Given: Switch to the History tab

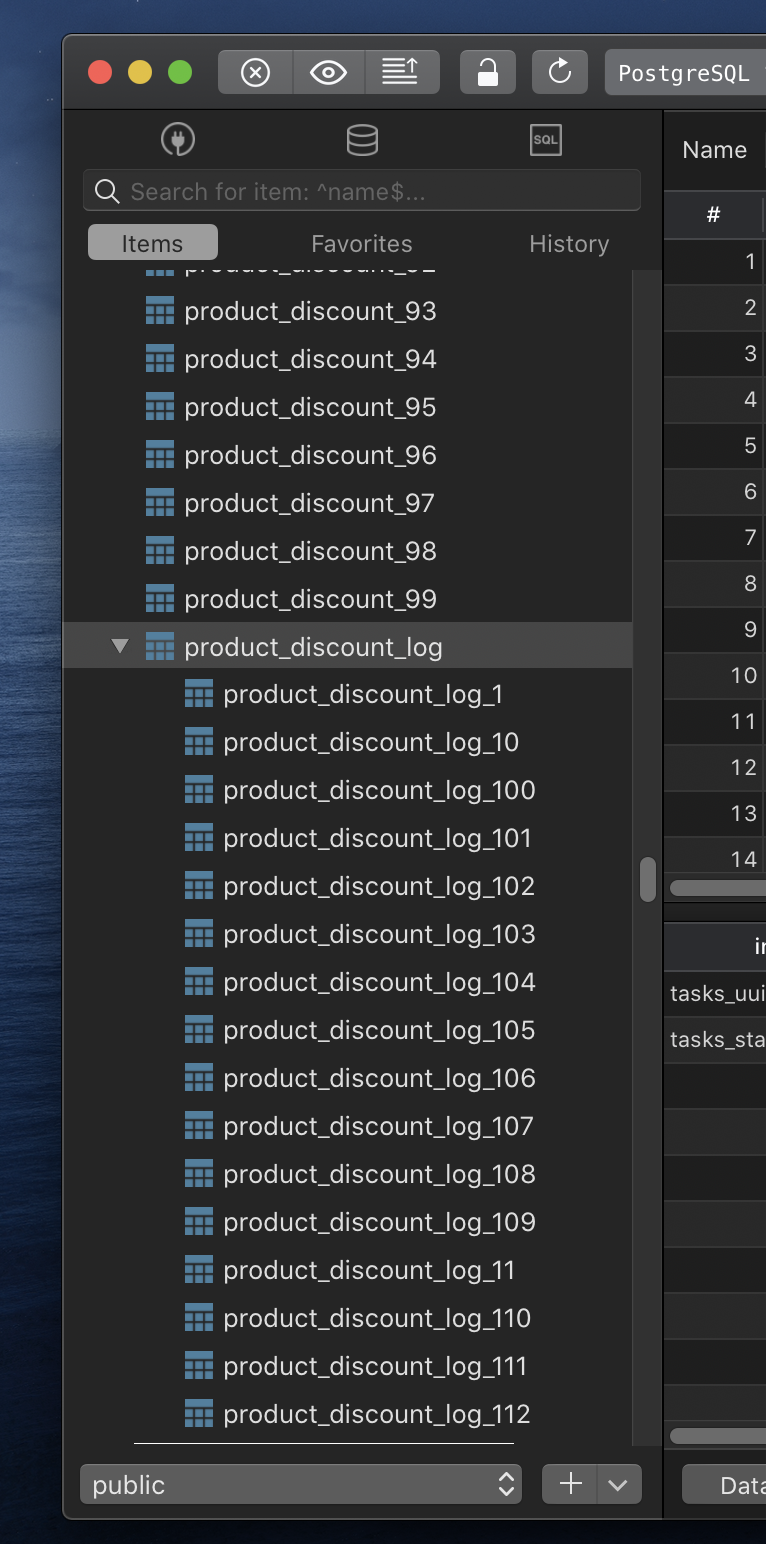Looking at the screenshot, I should pos(568,243).
